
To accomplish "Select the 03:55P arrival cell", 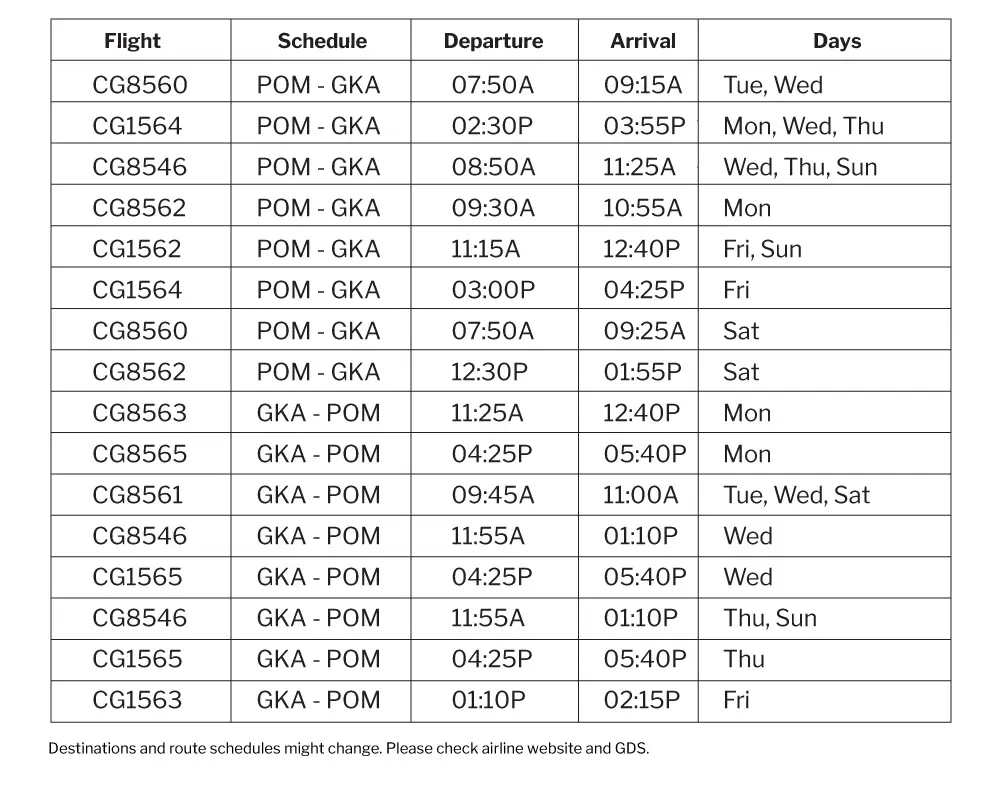I will coord(643,126).
